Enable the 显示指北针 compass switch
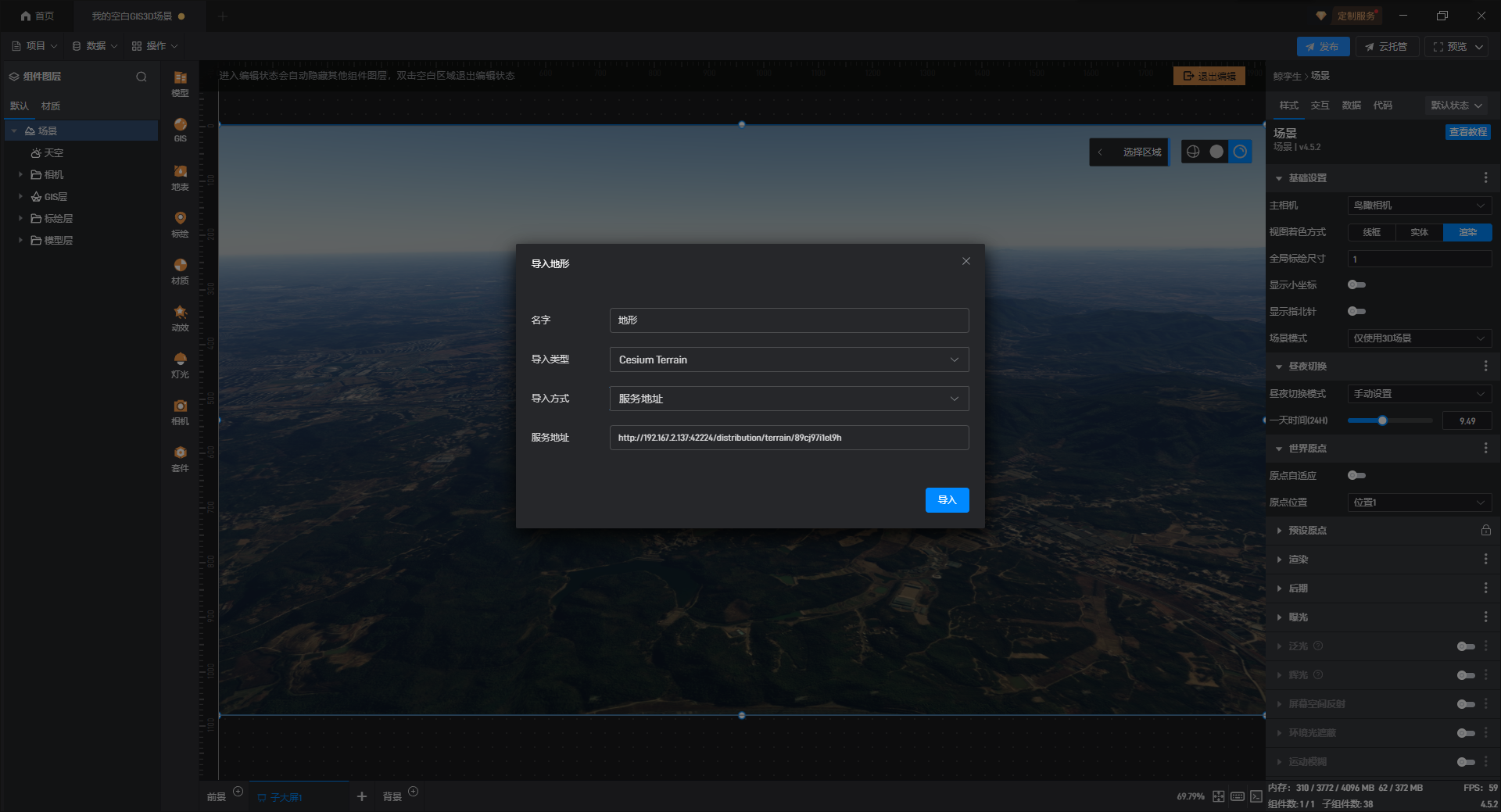 1356,312
